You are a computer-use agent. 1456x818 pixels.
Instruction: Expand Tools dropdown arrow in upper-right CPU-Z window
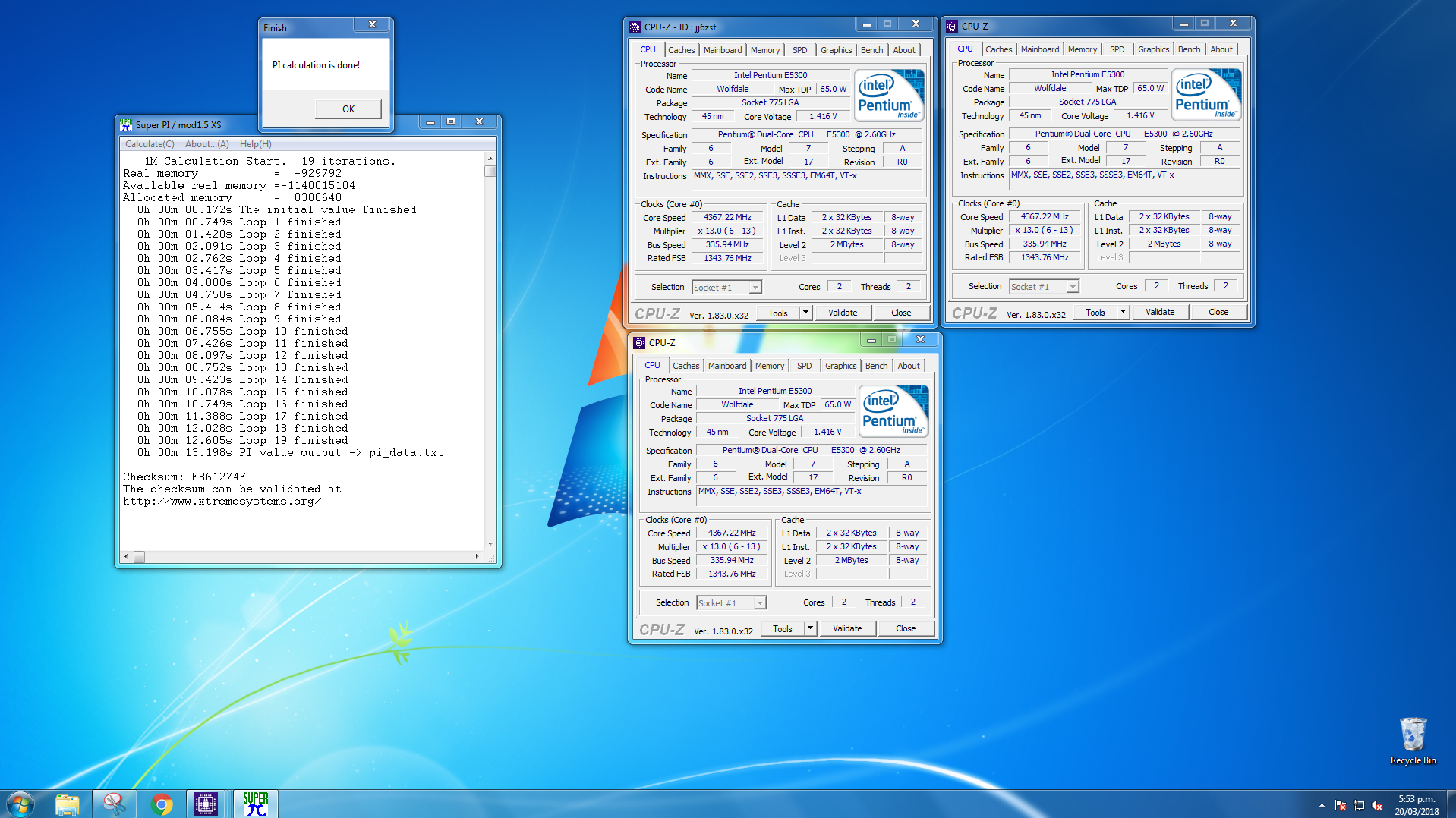[1123, 312]
